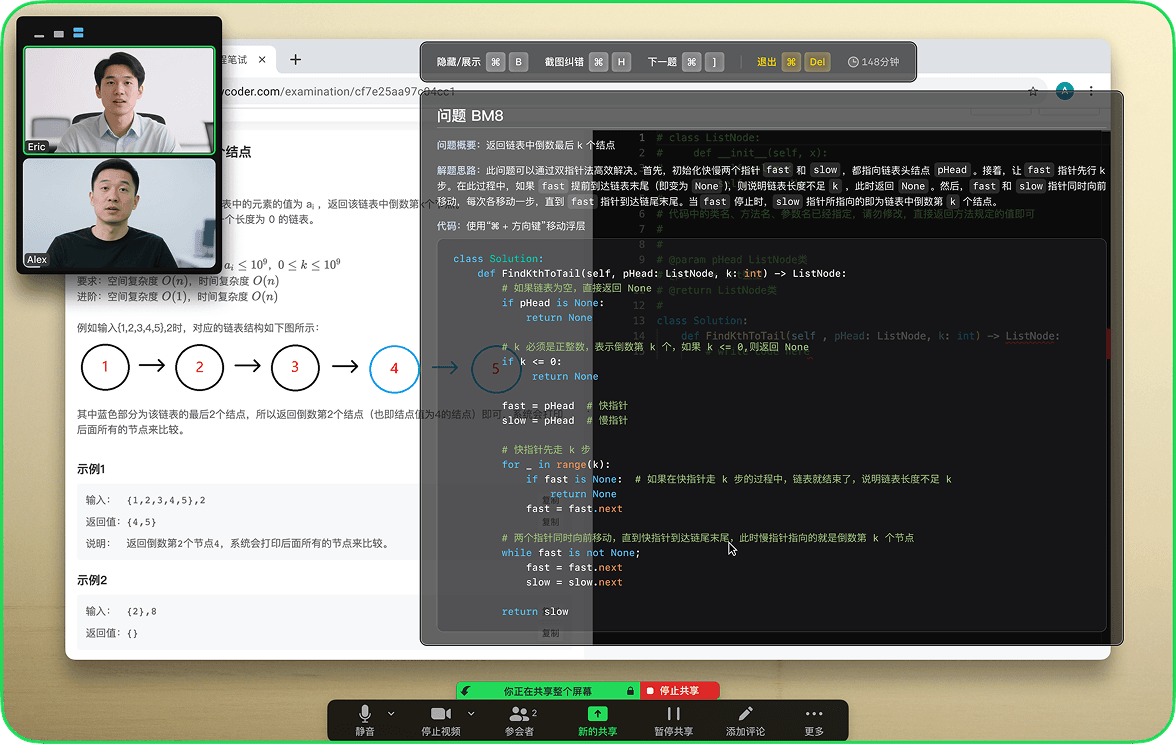Click editor line 13 'class Solution:'
1176x745 pixels.
(x=701, y=320)
